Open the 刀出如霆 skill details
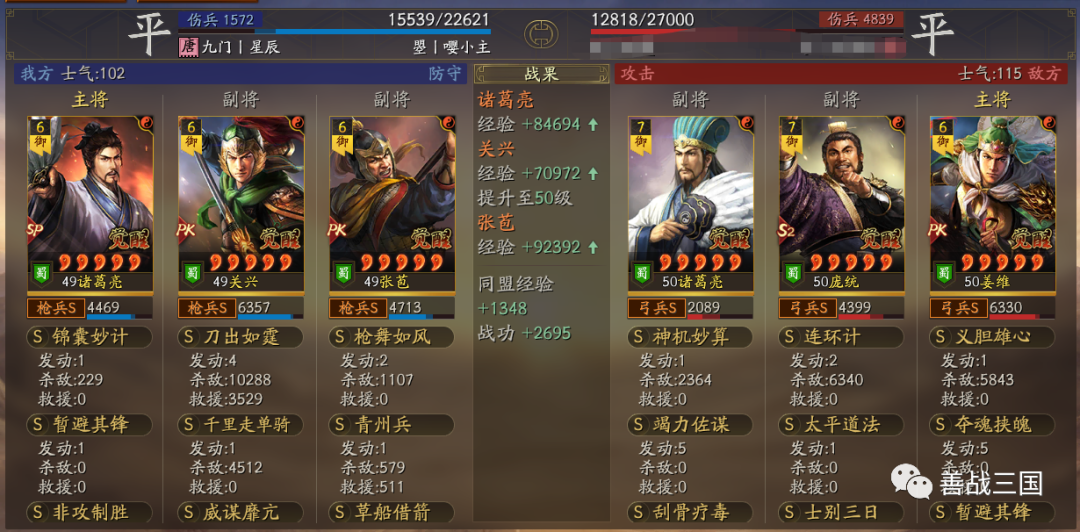This screenshot has width=1080, height=532. pyautogui.click(x=240, y=337)
